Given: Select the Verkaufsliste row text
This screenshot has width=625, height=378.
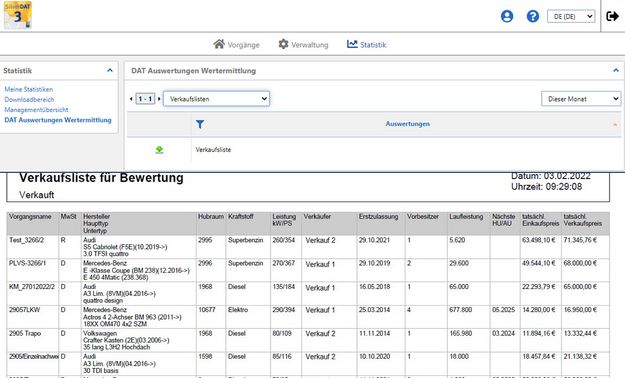Looking at the screenshot, I should tap(213, 150).
